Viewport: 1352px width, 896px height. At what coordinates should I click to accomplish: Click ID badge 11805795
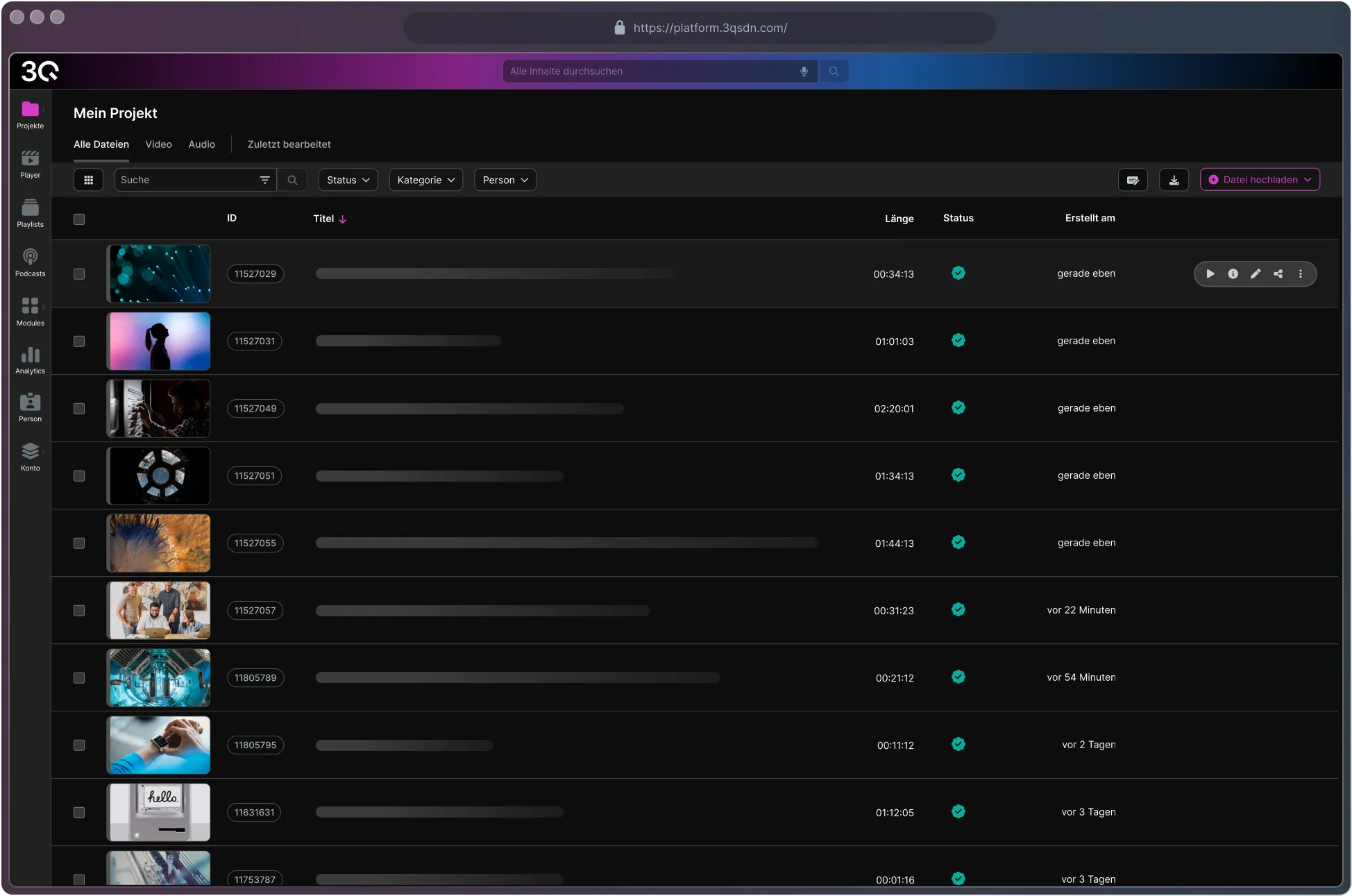coord(255,745)
